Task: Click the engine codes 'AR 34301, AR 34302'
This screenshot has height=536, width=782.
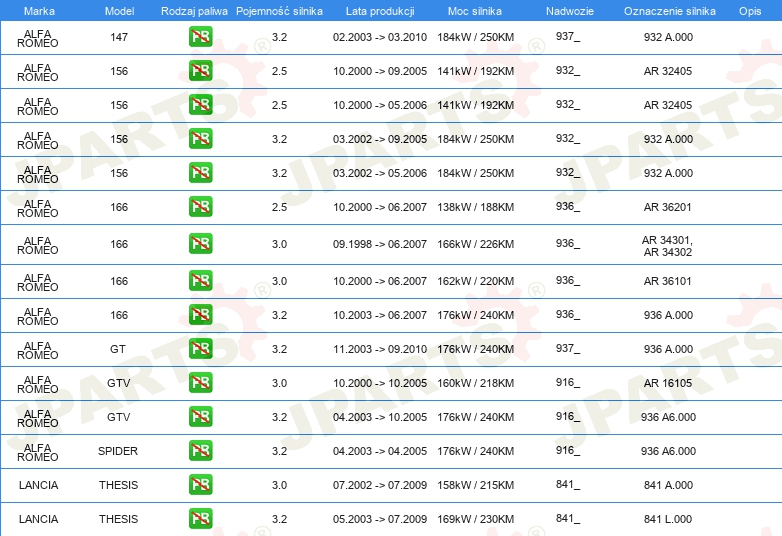Action: (x=668, y=246)
